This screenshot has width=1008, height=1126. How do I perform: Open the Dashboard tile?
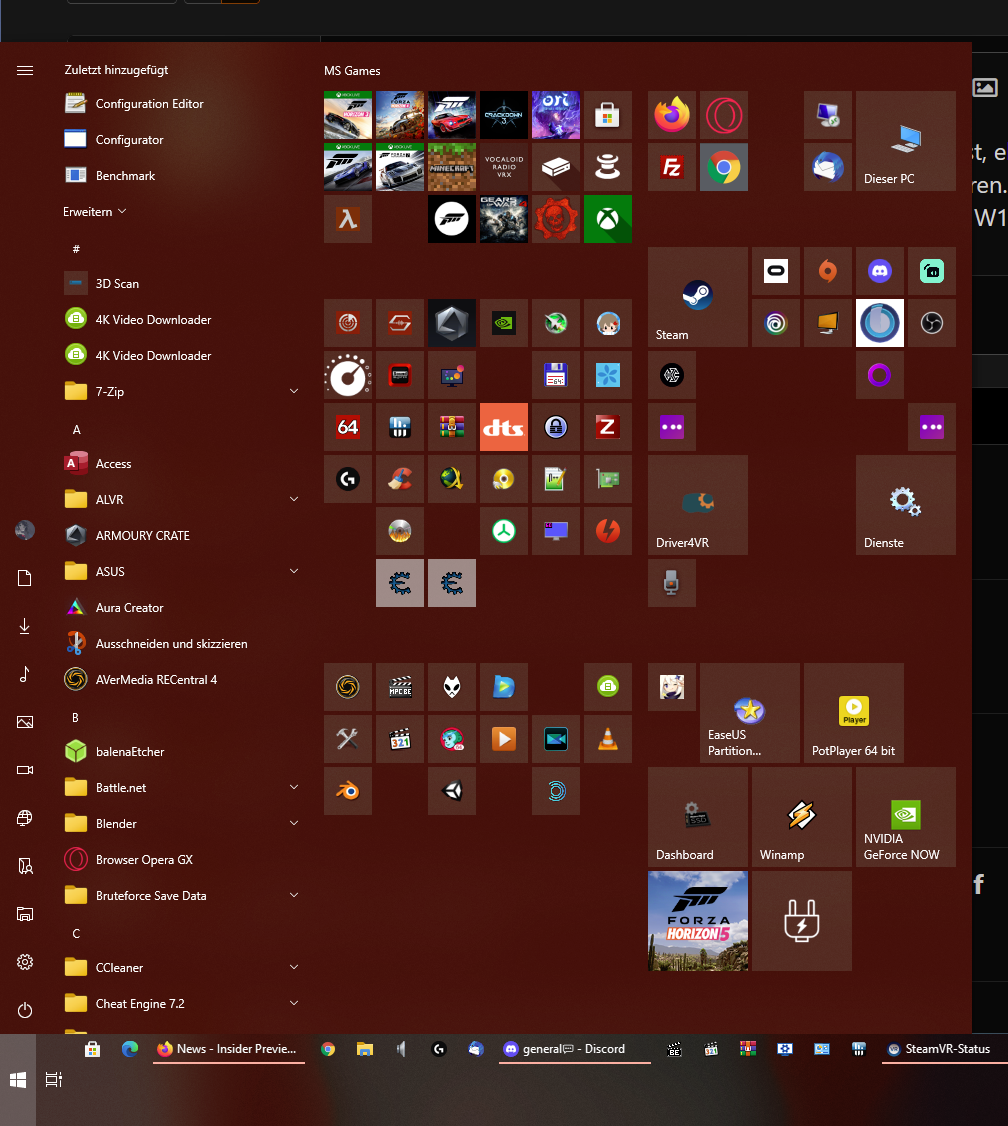[698, 817]
